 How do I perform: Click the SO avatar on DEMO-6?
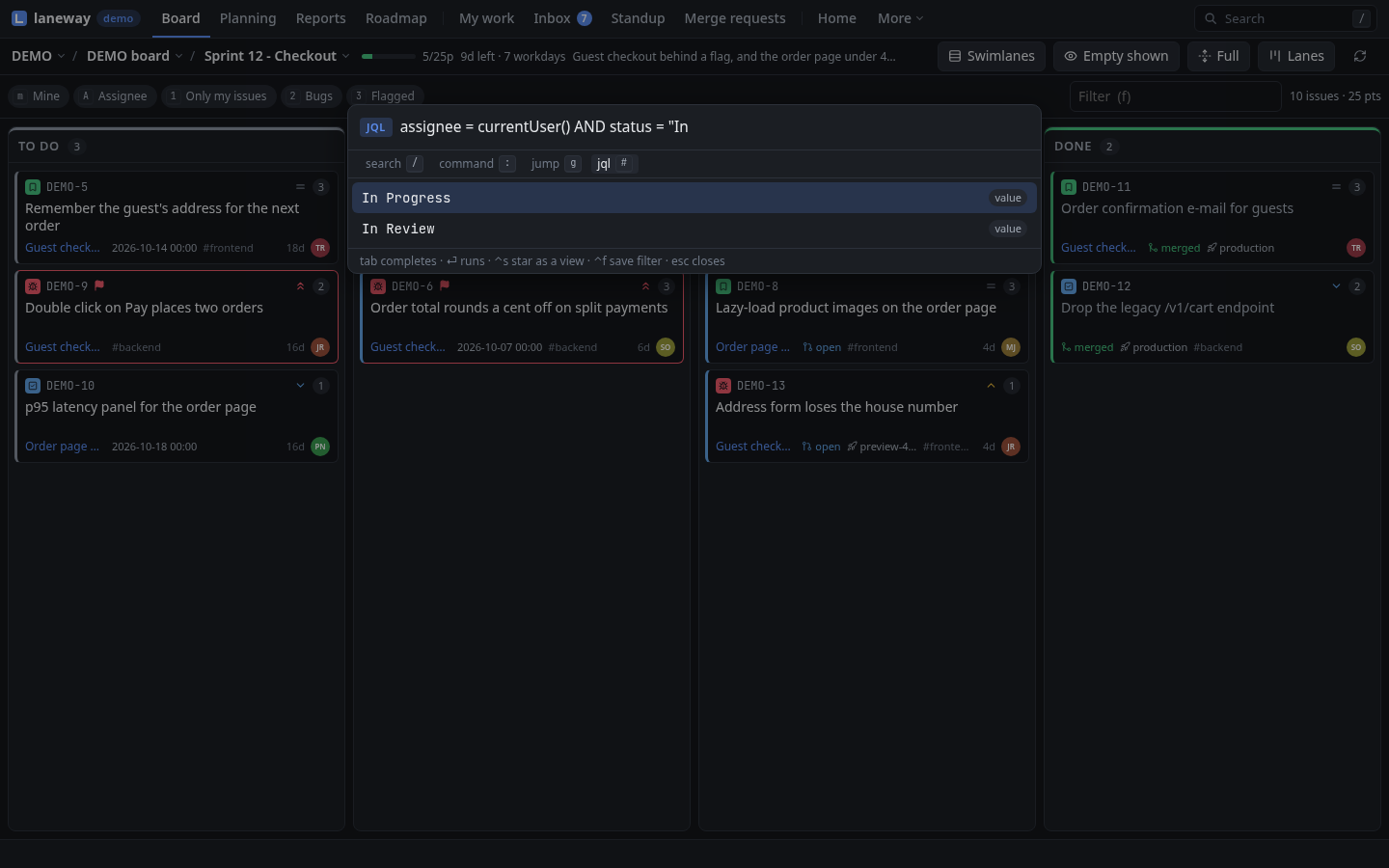(666, 347)
